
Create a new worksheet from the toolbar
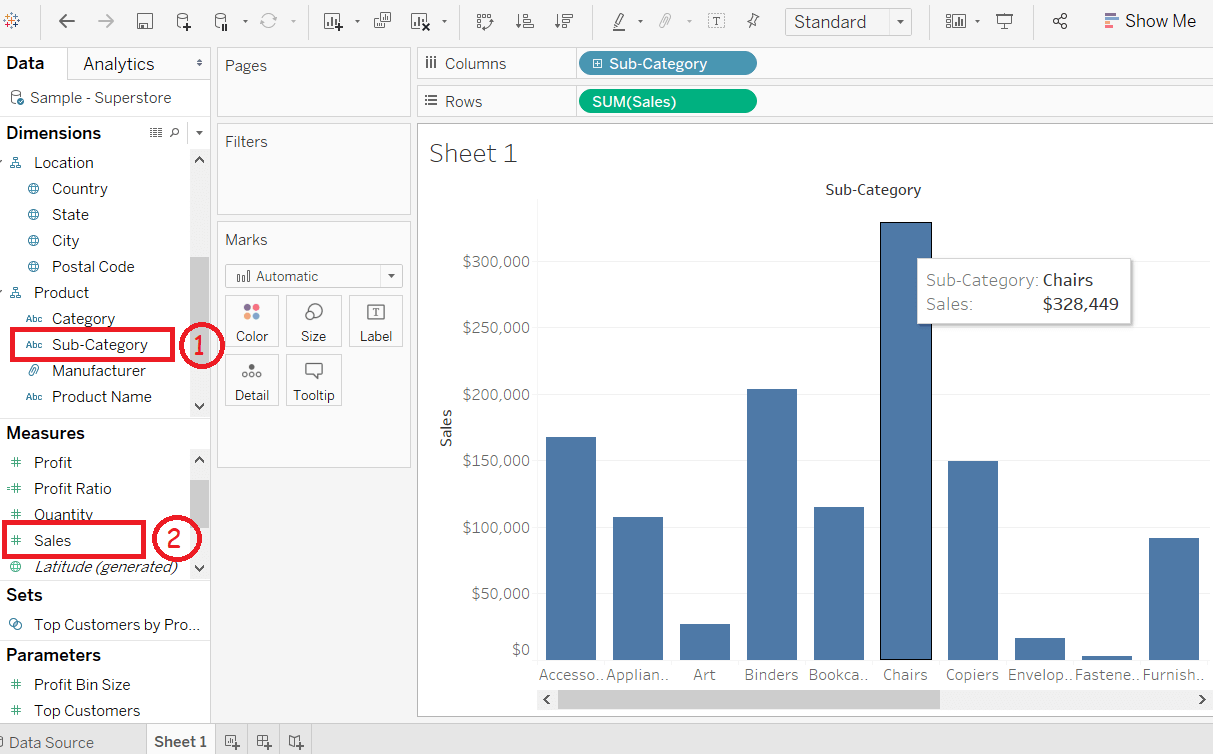tap(333, 21)
